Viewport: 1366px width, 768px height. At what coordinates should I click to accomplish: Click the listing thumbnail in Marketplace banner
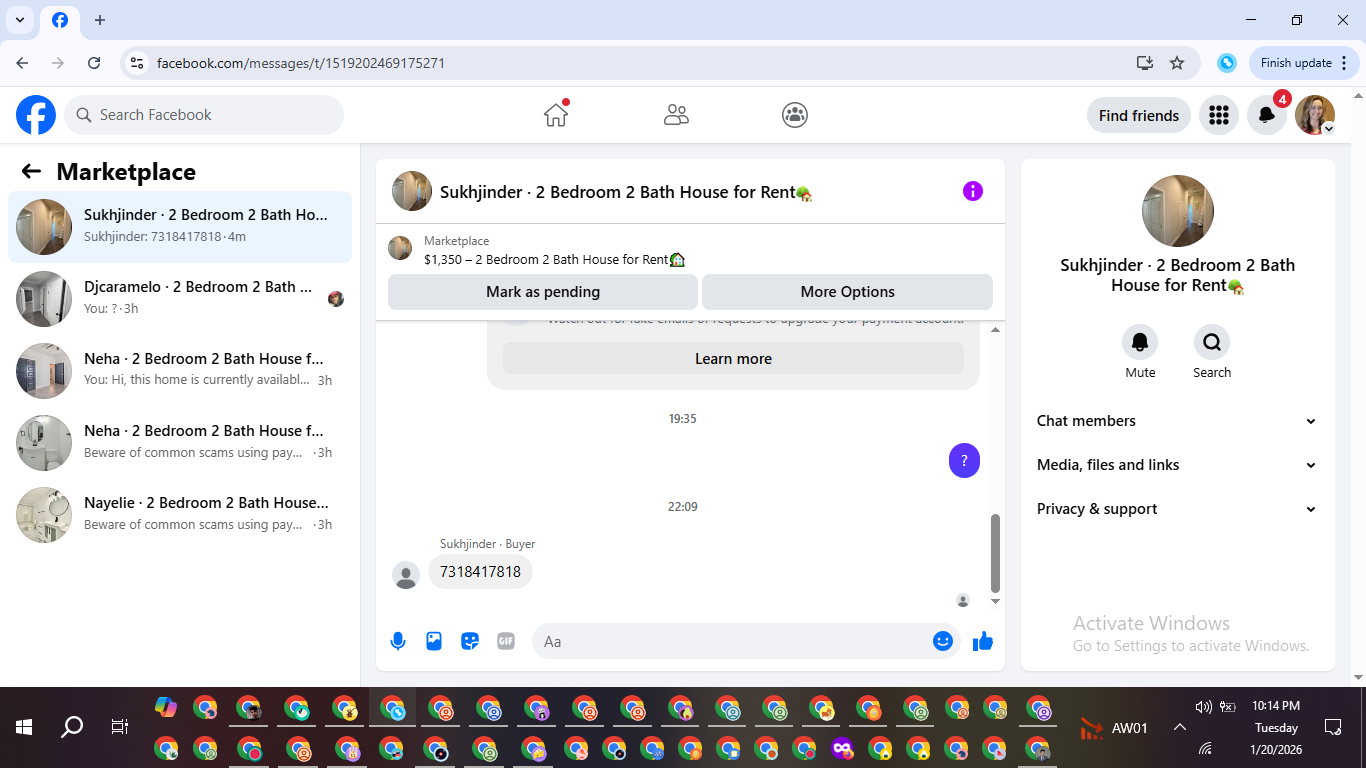[x=400, y=248]
